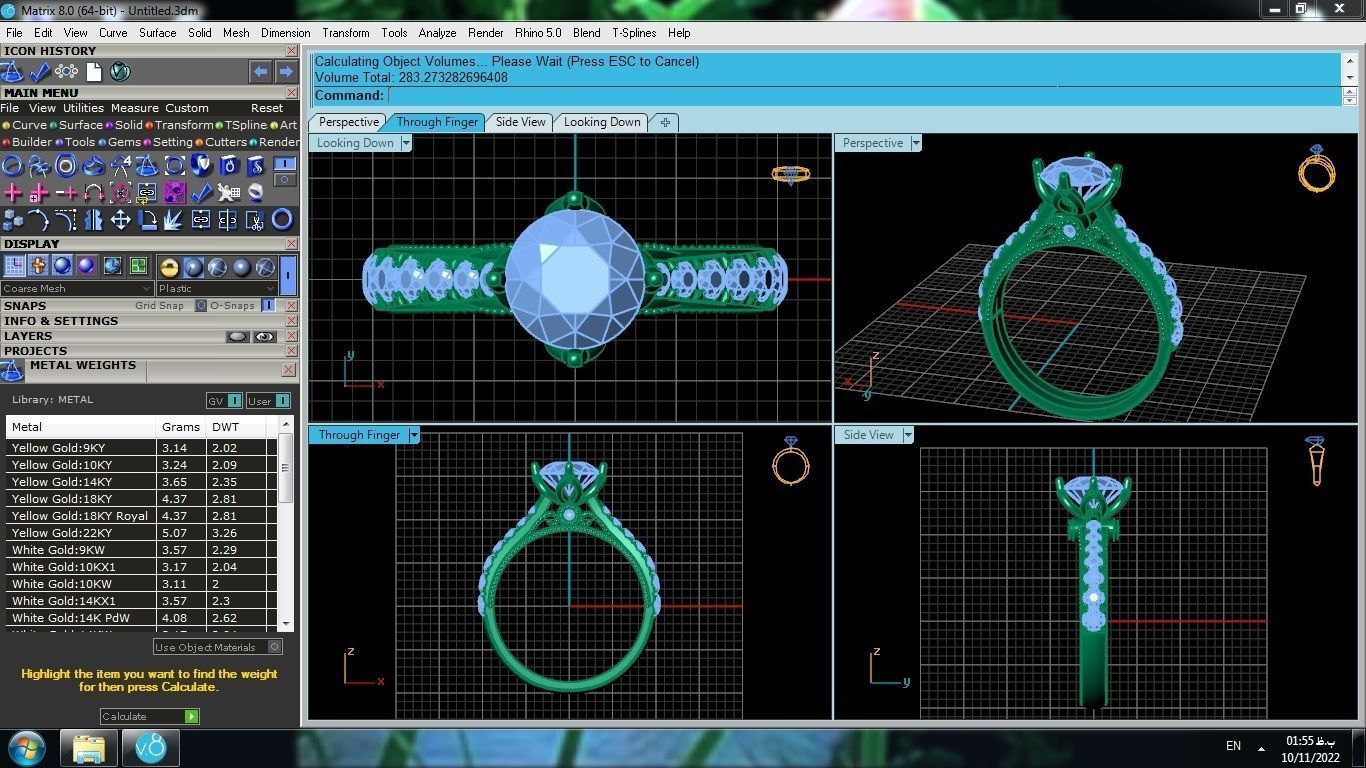This screenshot has height=768, width=1366.
Task: Toggle Grid Snap on
Action: point(203,305)
